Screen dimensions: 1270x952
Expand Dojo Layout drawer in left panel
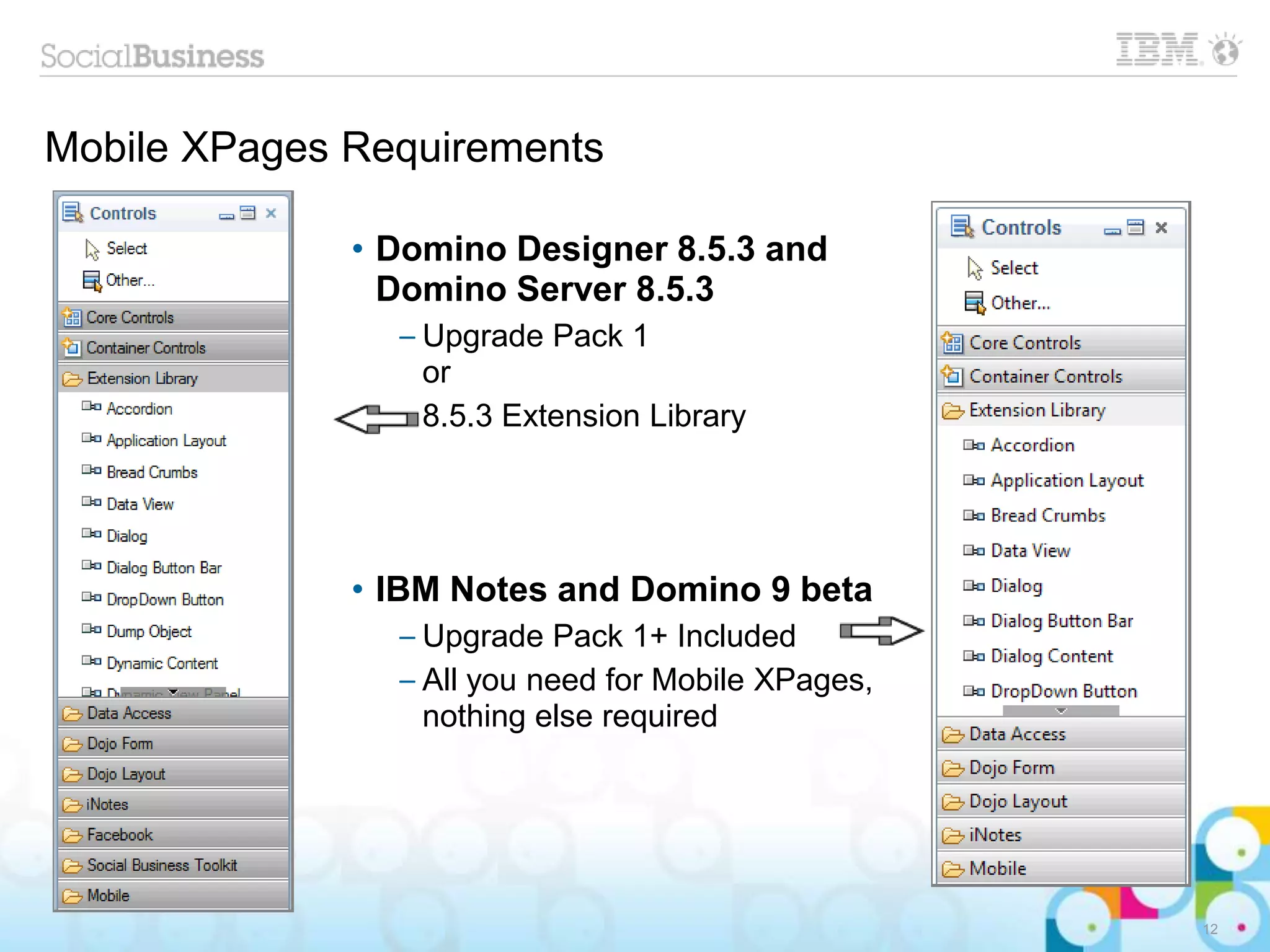(x=174, y=773)
